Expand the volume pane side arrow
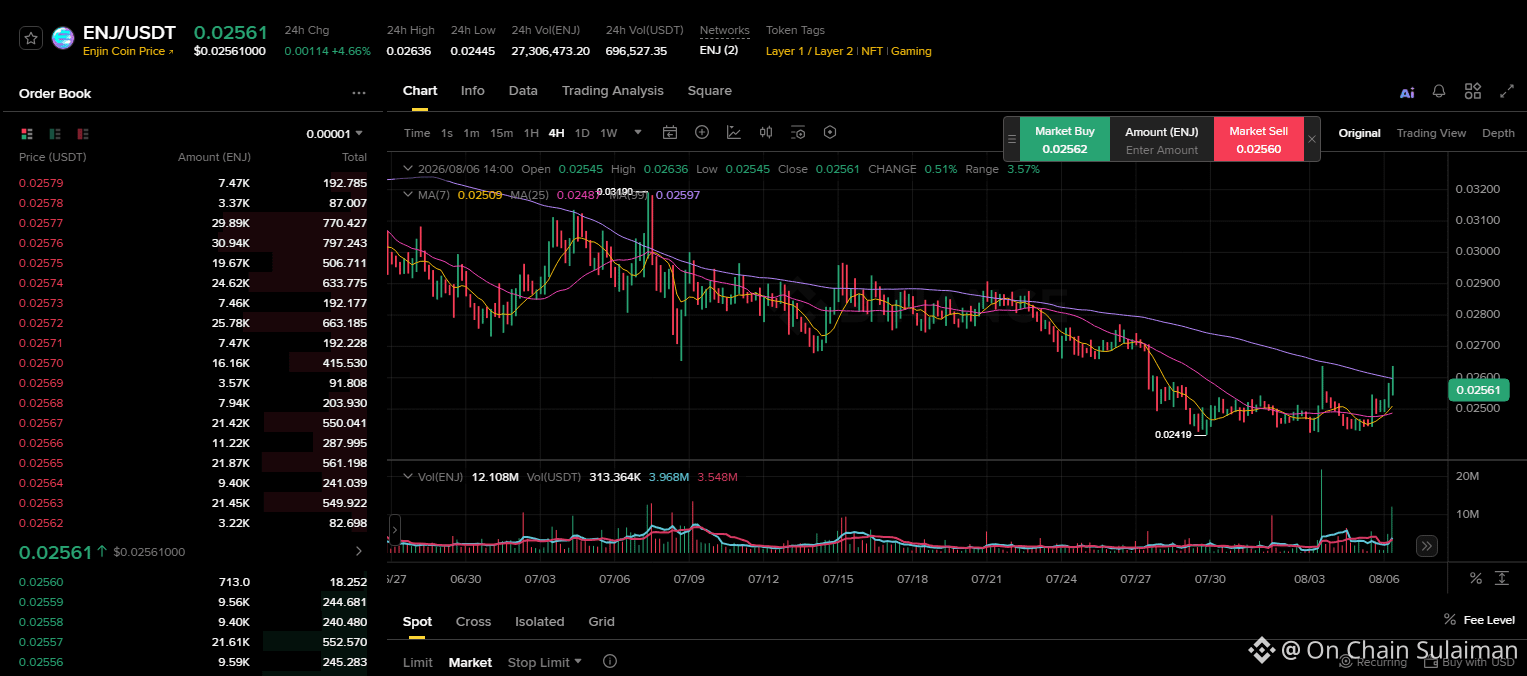This screenshot has height=676, width=1527. pos(394,529)
